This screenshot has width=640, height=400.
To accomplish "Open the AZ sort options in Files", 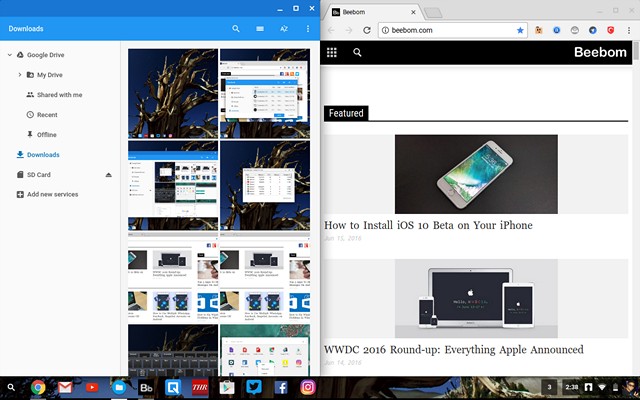I will click(x=284, y=29).
